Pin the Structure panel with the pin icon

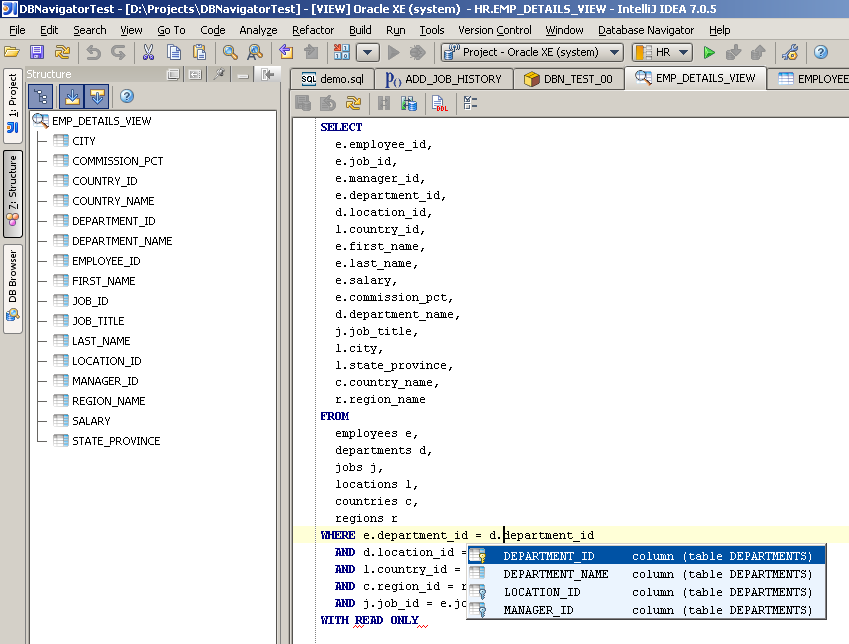[219, 74]
